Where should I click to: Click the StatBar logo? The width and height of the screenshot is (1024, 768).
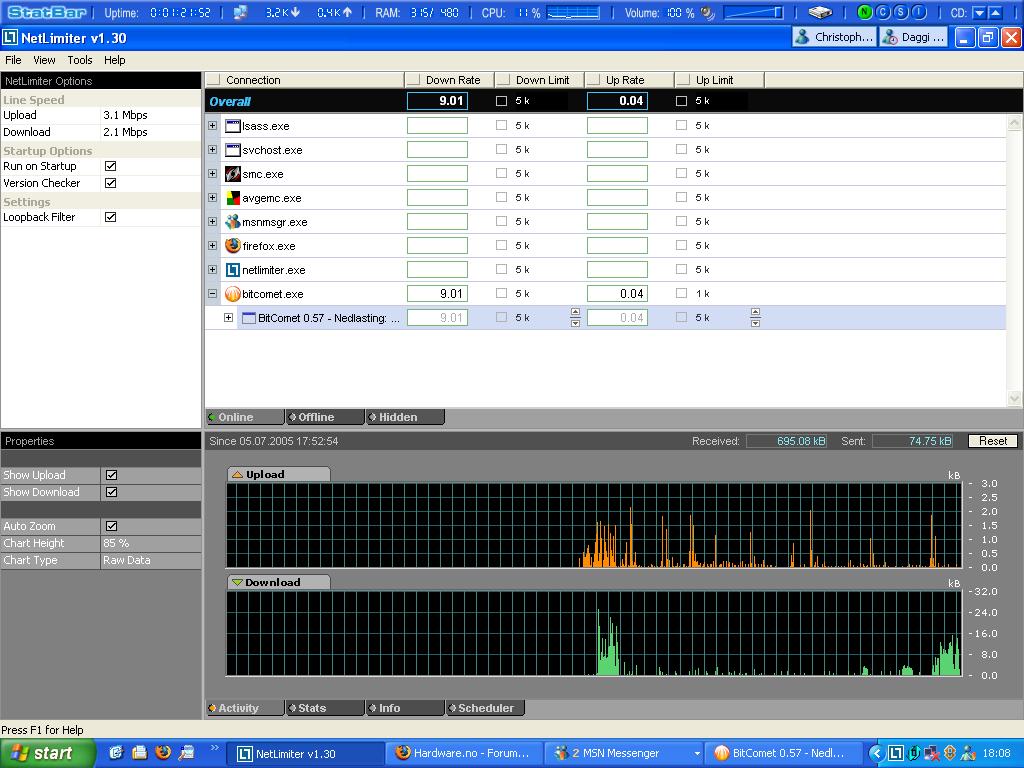46,12
